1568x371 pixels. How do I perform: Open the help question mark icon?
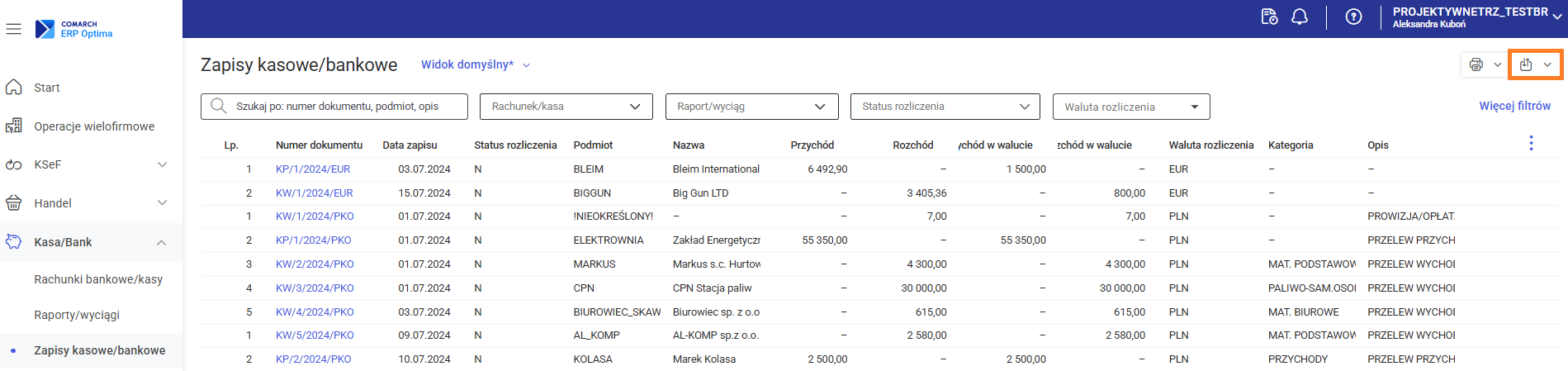coord(1353,17)
